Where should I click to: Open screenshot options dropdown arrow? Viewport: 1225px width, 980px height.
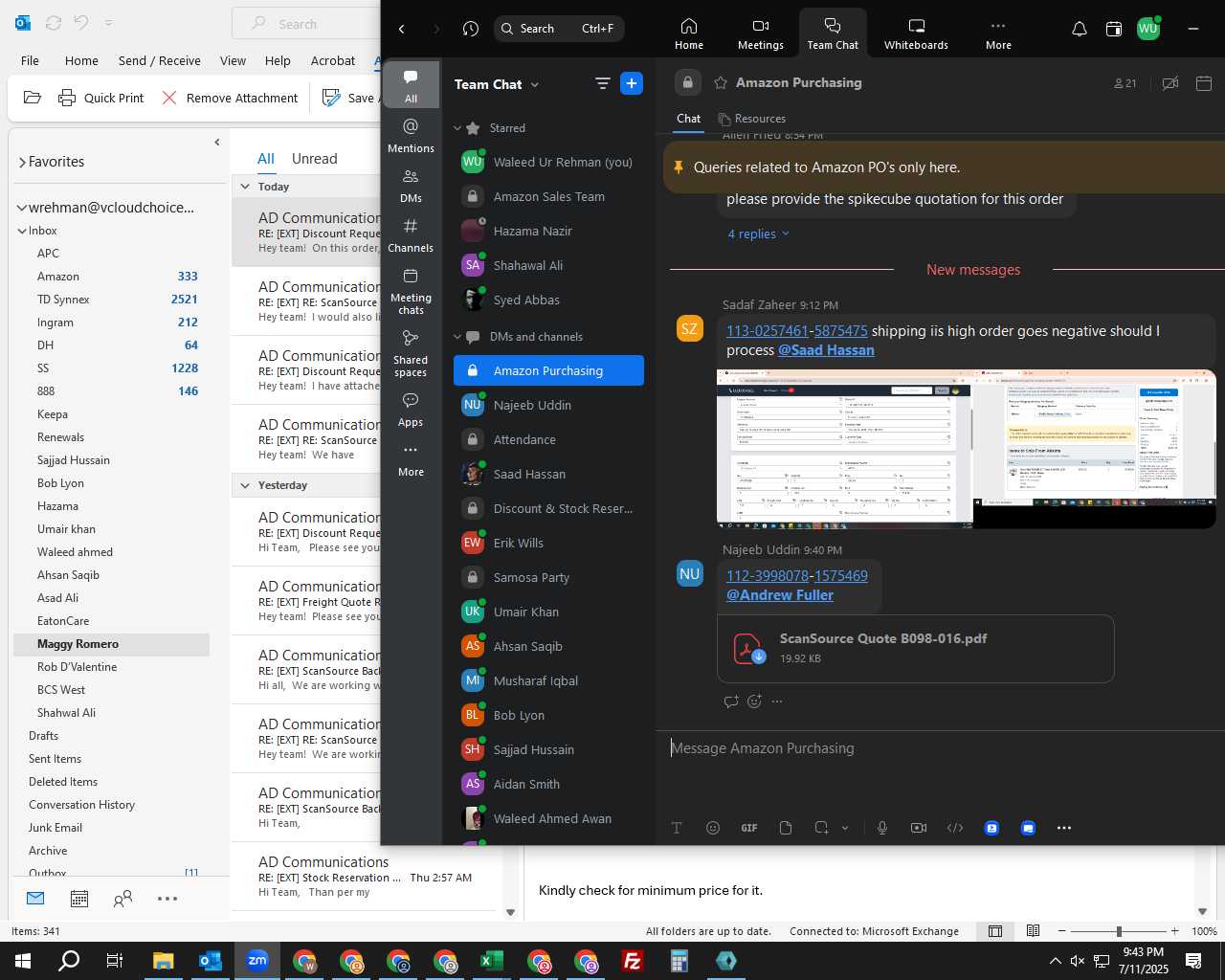coord(845,828)
